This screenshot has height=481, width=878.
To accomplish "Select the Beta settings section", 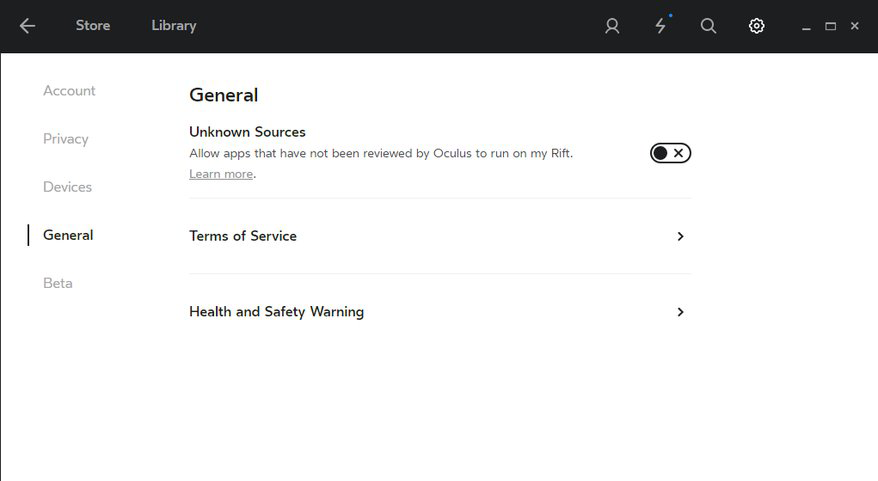I will click(58, 283).
